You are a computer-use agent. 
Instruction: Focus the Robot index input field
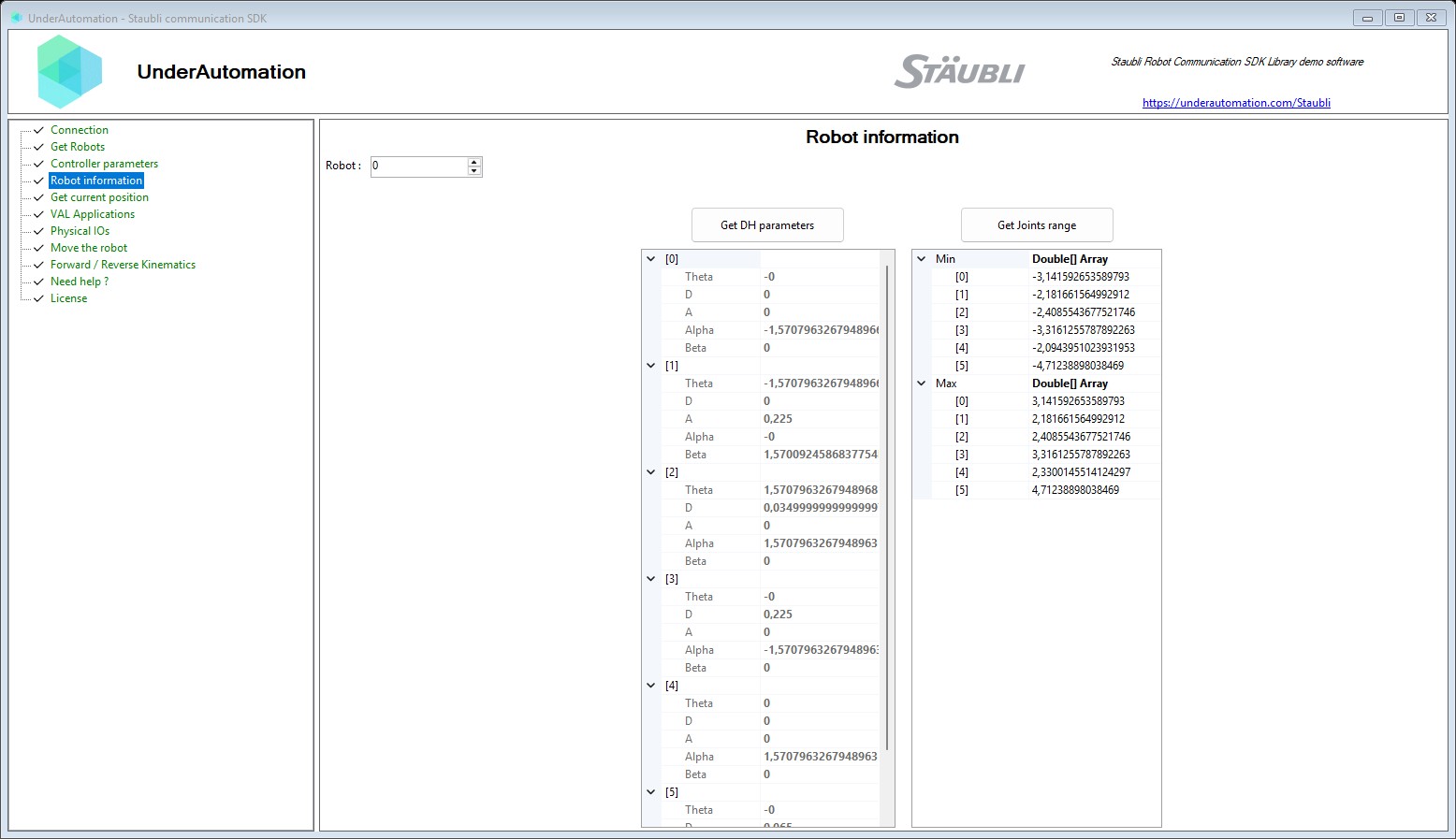pos(419,166)
